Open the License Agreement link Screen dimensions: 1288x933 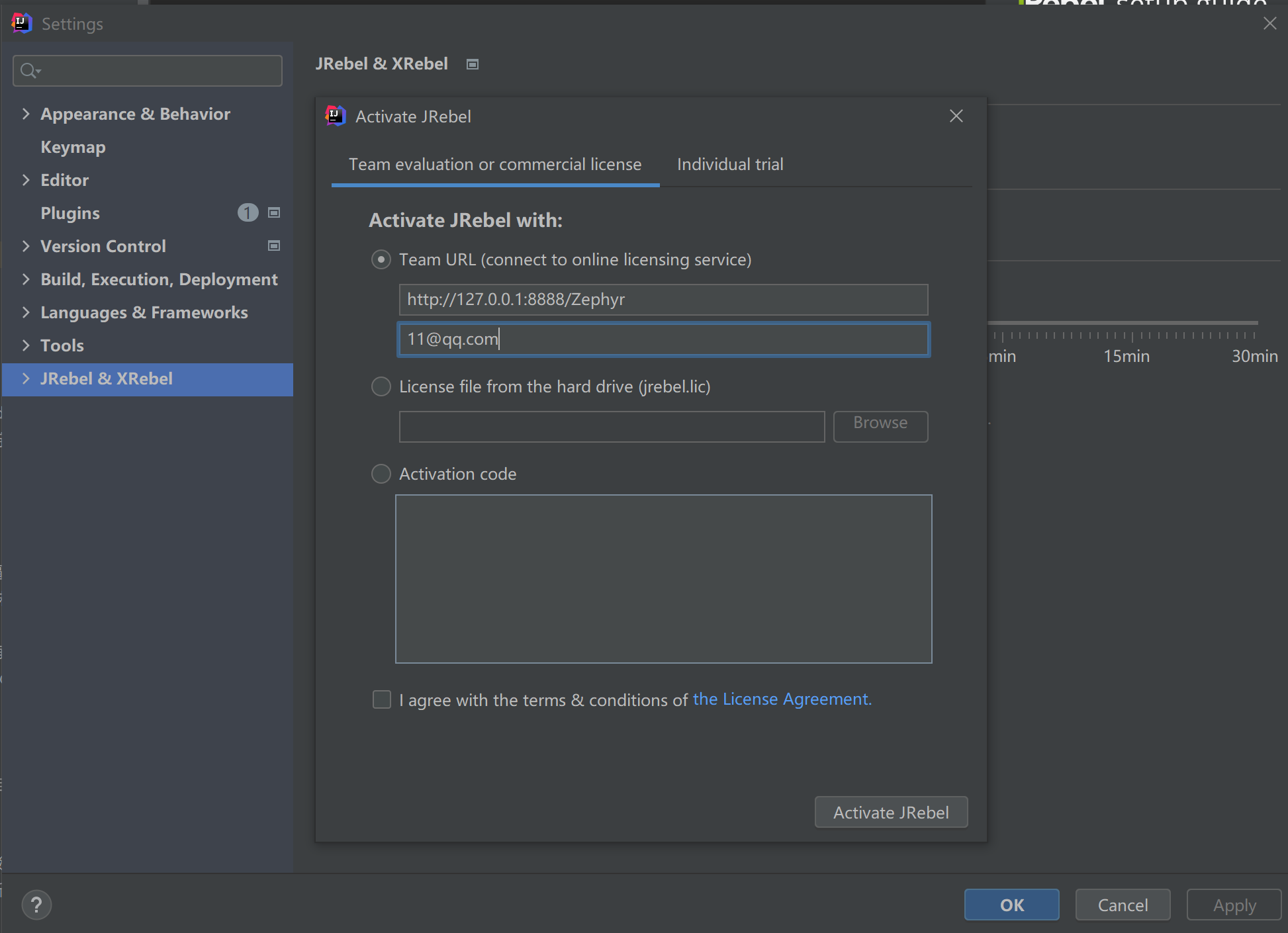coord(782,699)
